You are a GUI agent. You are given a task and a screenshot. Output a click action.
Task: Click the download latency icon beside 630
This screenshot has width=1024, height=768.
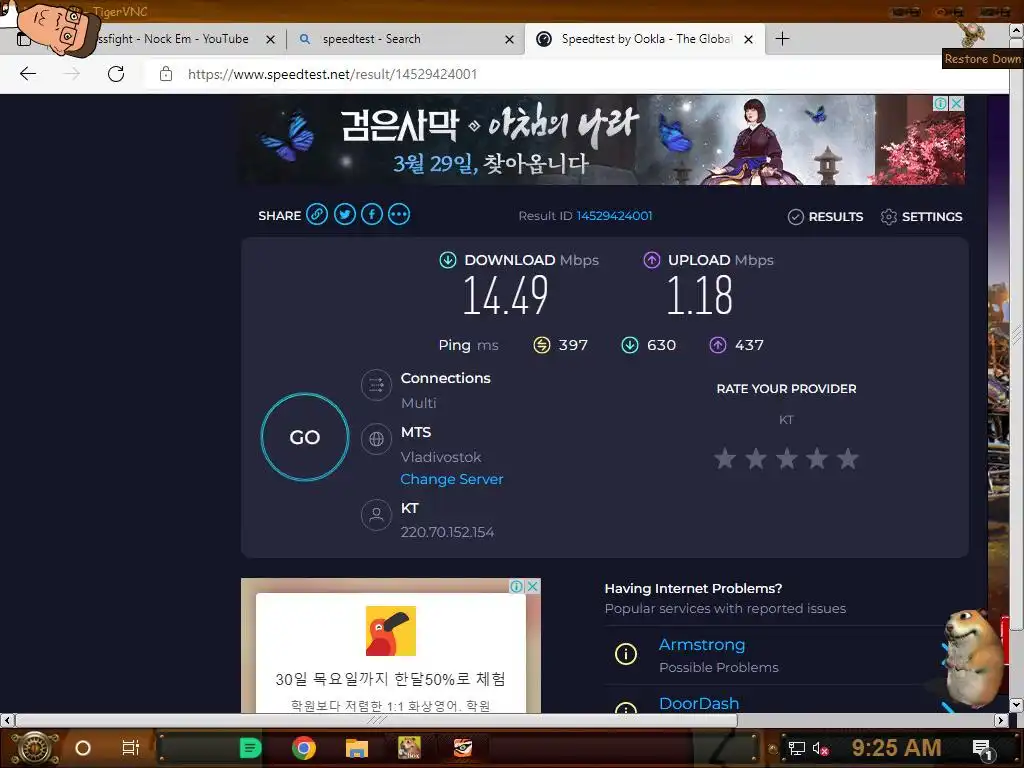630,345
